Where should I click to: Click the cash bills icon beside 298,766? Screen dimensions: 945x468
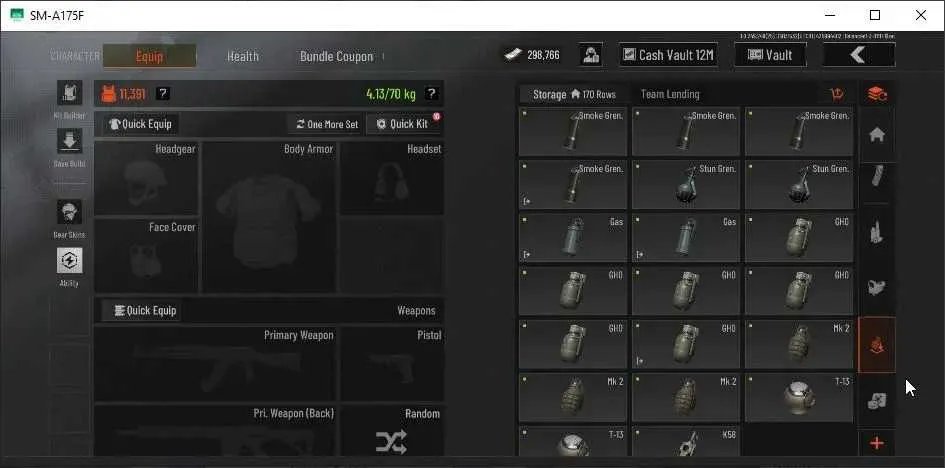tap(513, 55)
